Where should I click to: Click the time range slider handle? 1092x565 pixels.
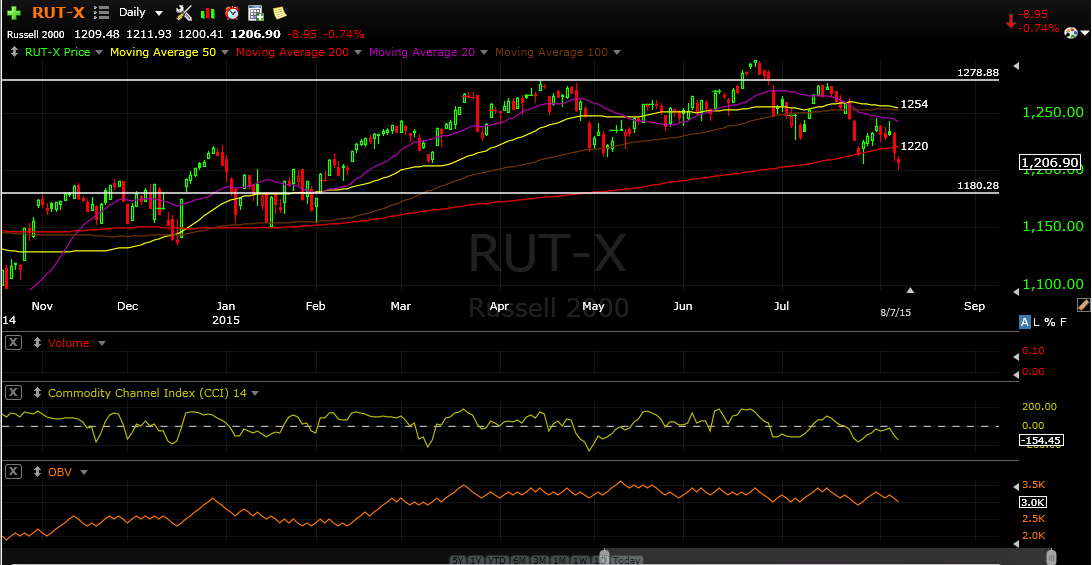(604, 557)
